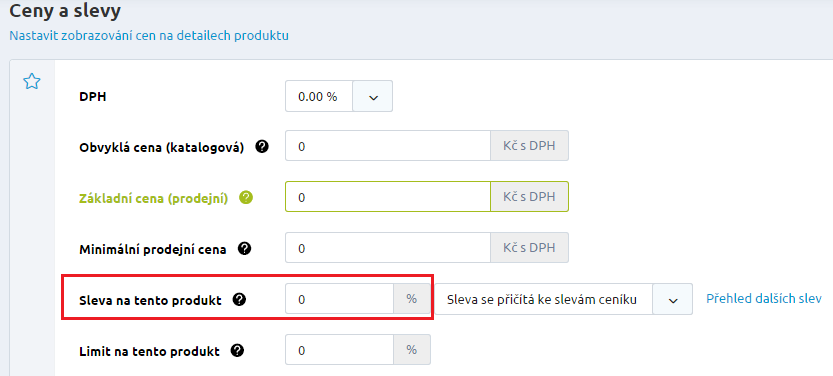
Task: Click the star favorite icon
Action: pyautogui.click(x=32, y=82)
